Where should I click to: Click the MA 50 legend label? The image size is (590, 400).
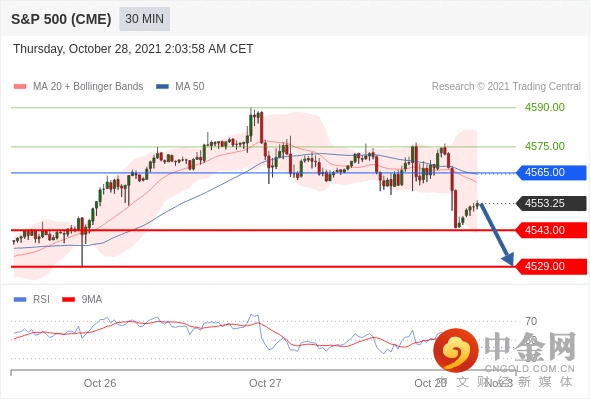coord(190,87)
